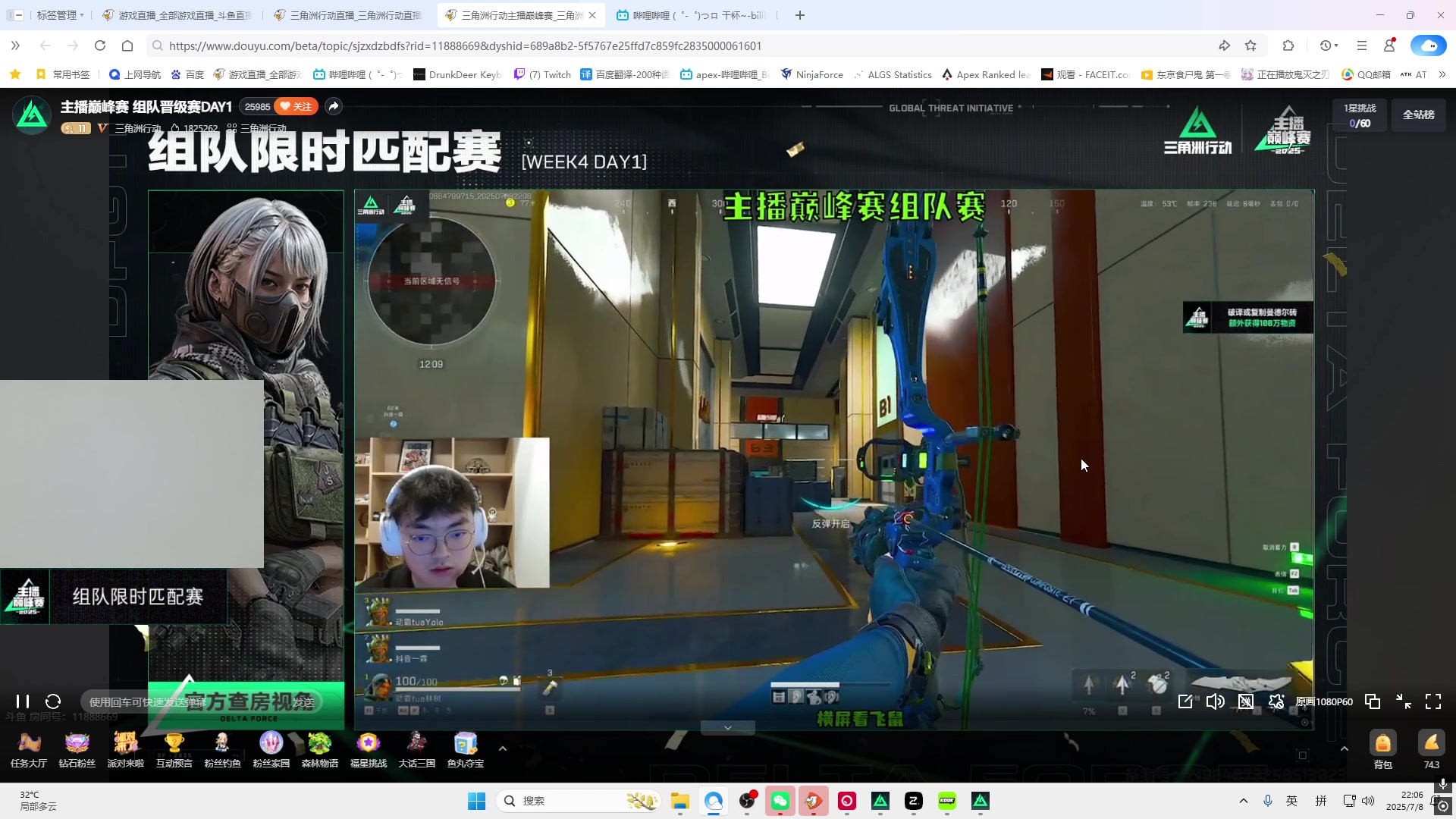
Task: Open the ALGS Statistics bookmark
Action: (x=893, y=74)
